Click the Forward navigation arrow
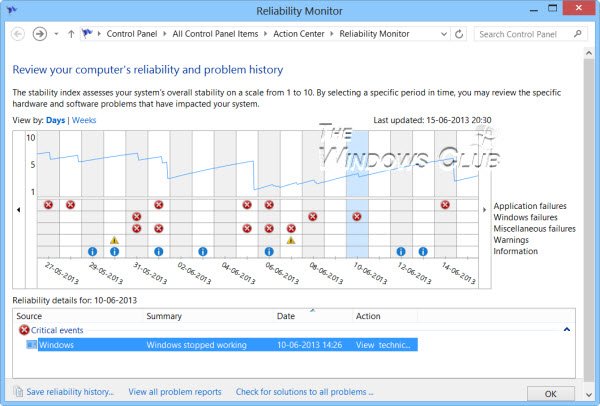 [x=40, y=34]
